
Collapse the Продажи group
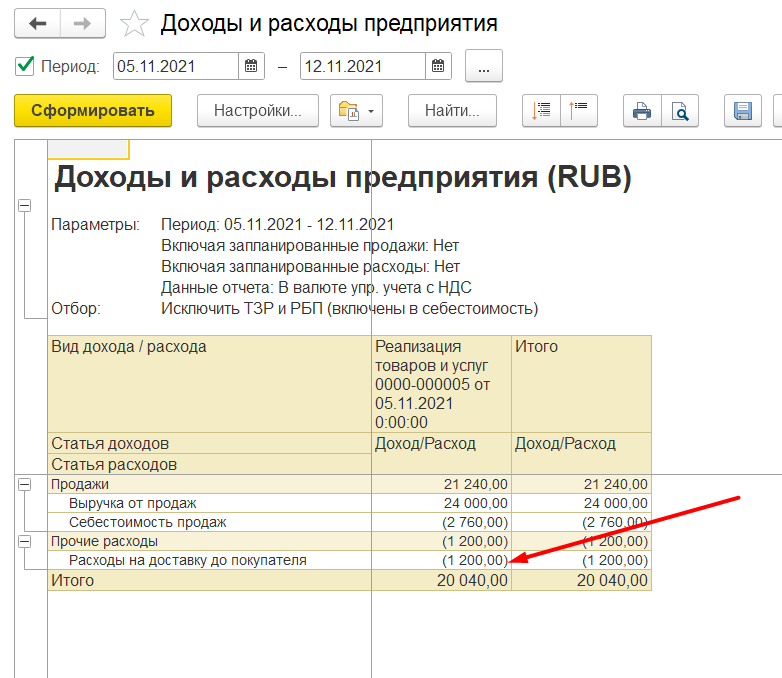[24, 484]
